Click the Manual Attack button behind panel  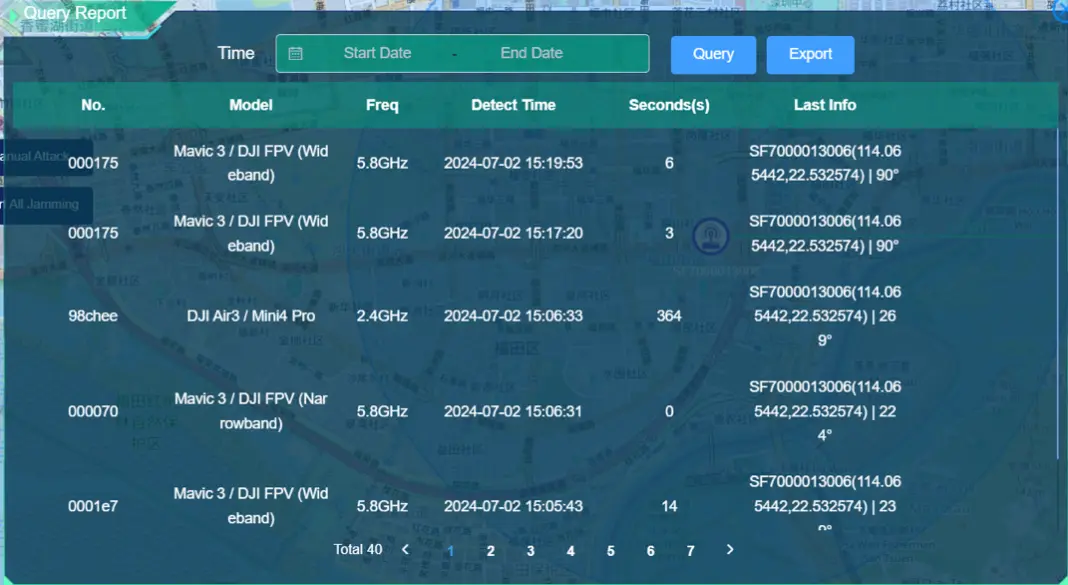(x=40, y=157)
